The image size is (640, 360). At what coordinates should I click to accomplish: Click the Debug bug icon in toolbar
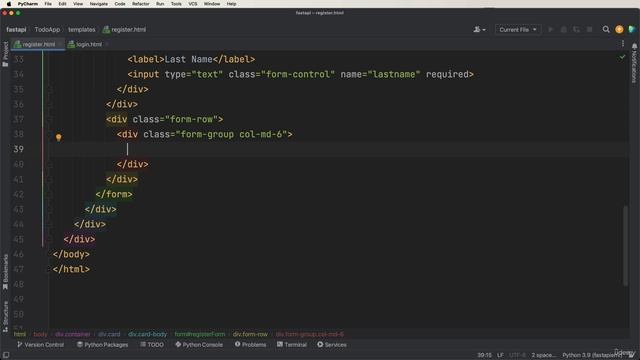[564, 29]
